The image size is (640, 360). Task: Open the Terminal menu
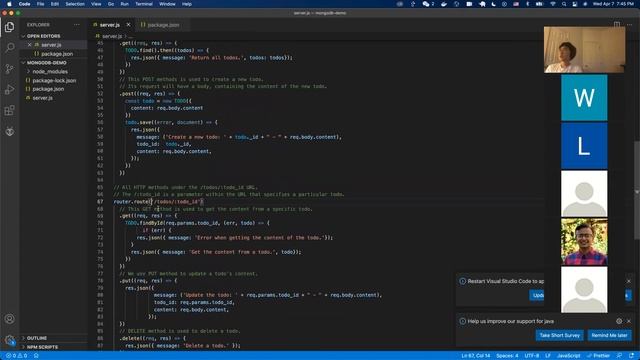144,4
